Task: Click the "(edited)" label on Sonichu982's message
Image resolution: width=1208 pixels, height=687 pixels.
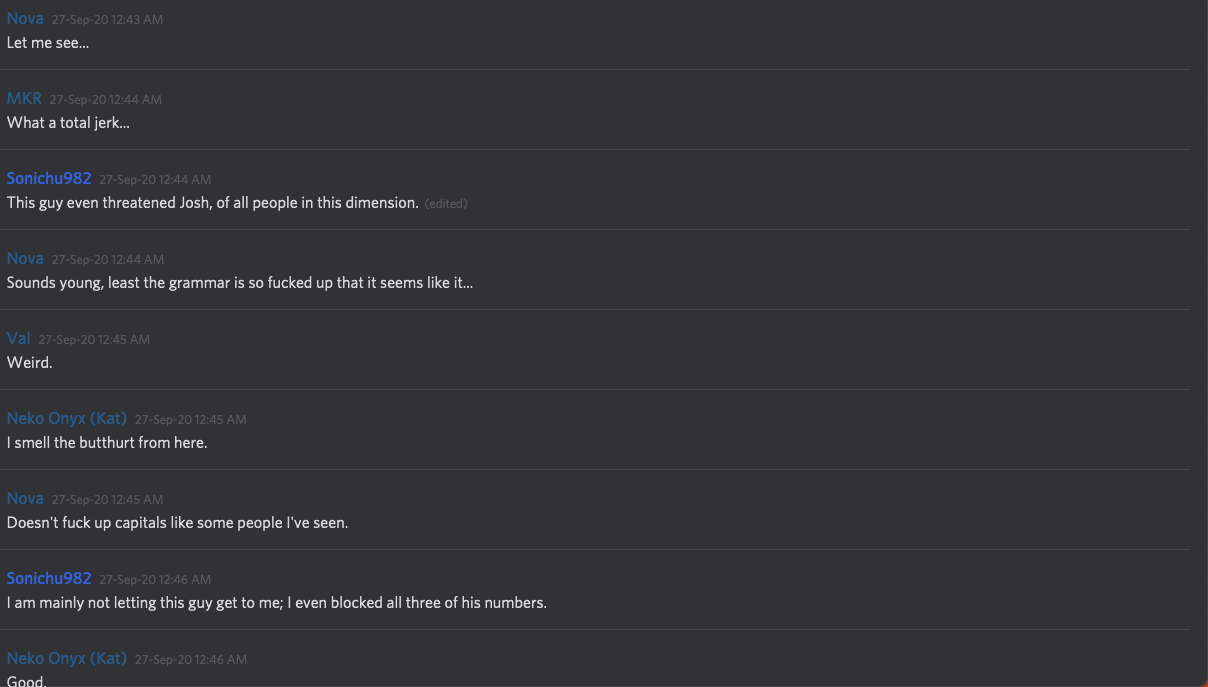Action: (x=445, y=203)
